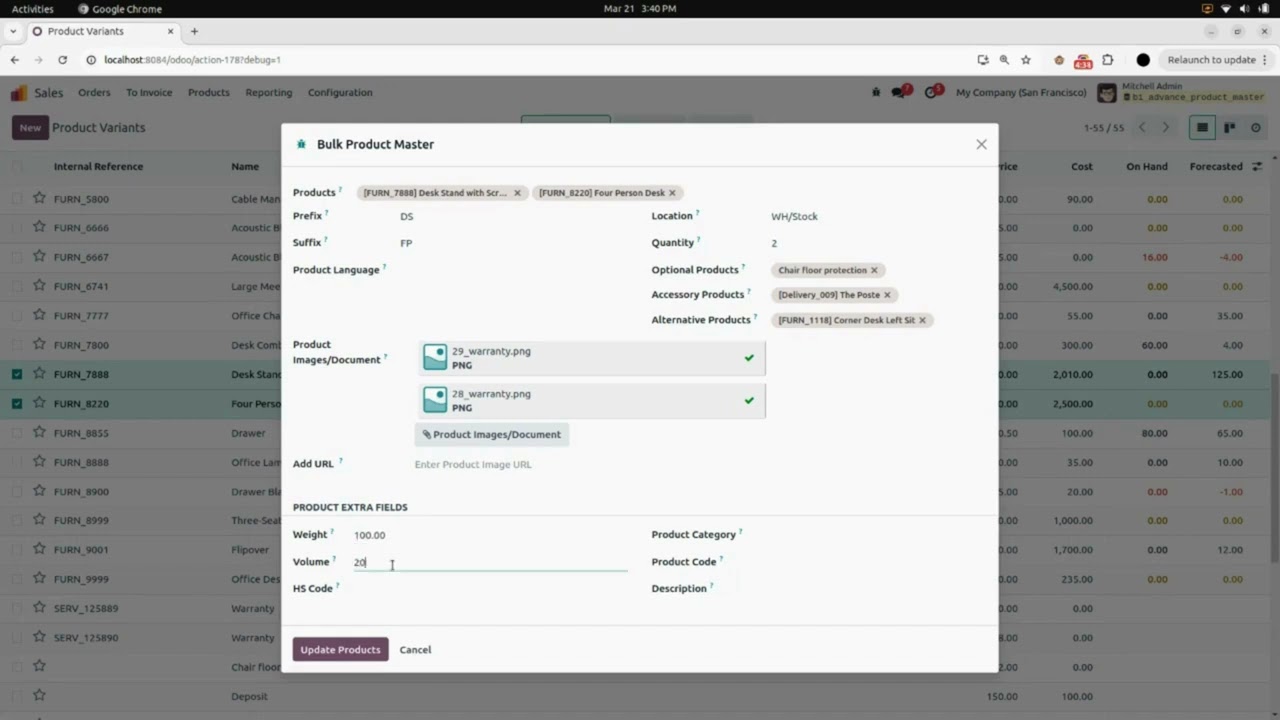Check the FURN_6666 row checkbox

17,228
